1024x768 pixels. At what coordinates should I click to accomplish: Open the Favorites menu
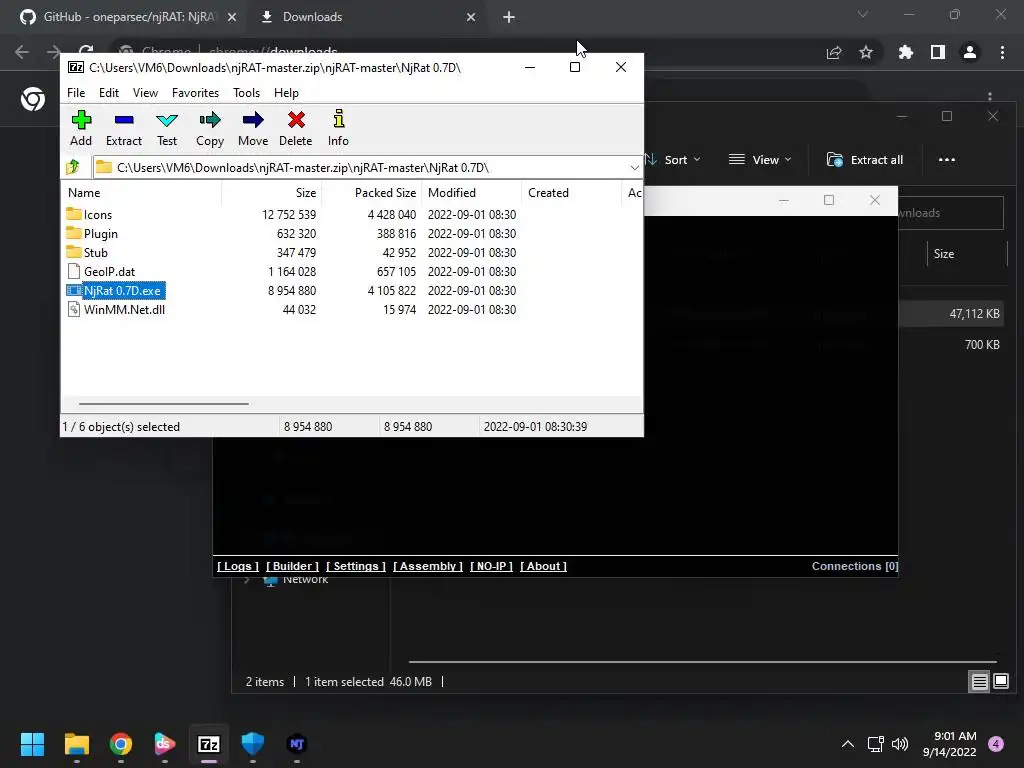[195, 93]
